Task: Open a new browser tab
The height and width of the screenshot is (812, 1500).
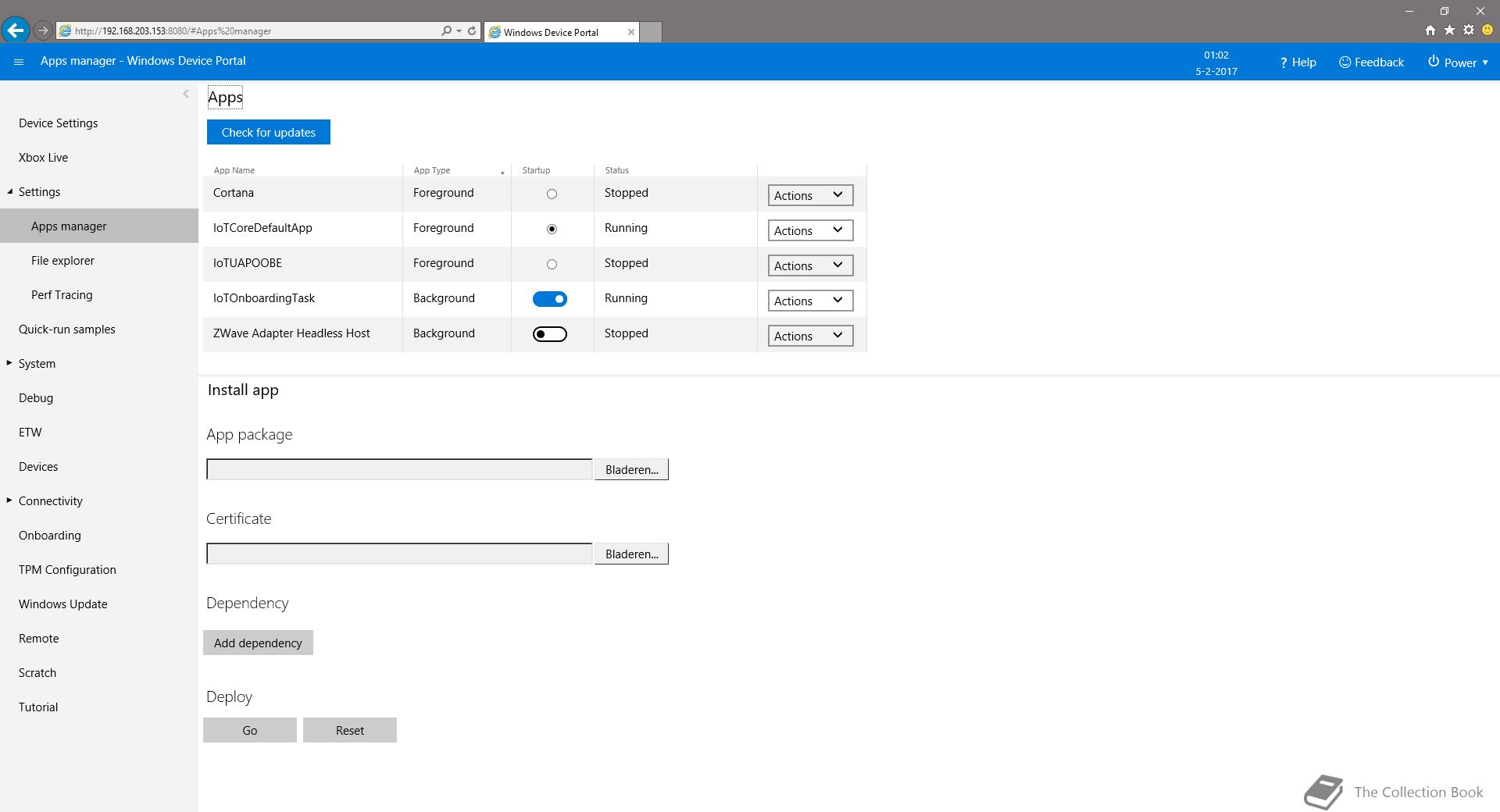Action: 651,32
